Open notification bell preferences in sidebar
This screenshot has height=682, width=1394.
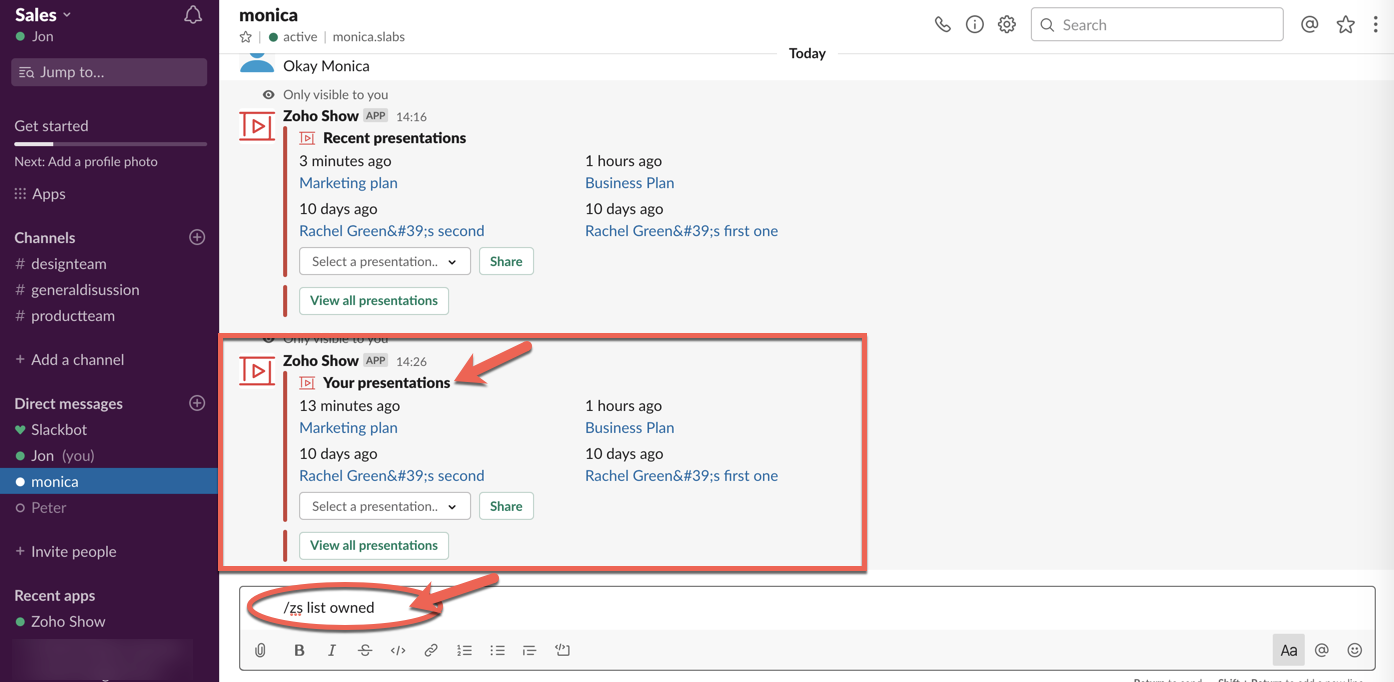[x=193, y=15]
